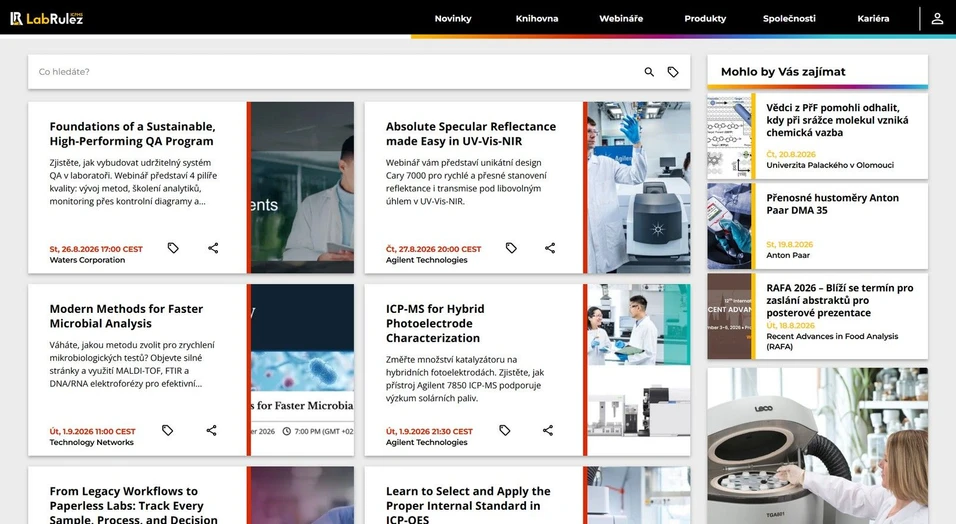Open the Faster Microbial Analysis card image

click(x=302, y=370)
